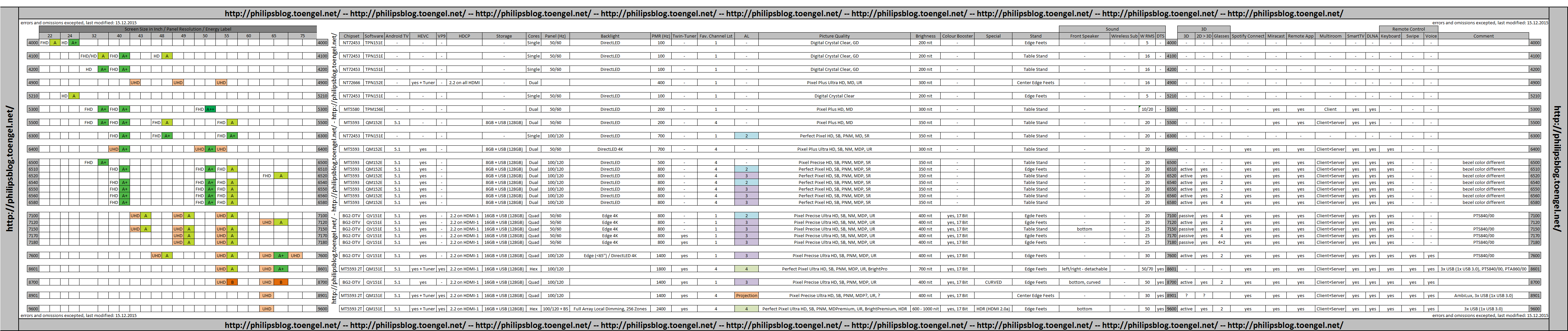This screenshot has width=1568, height=331.
Task: Select the Fav. Channel Lst header
Action: 716,36
